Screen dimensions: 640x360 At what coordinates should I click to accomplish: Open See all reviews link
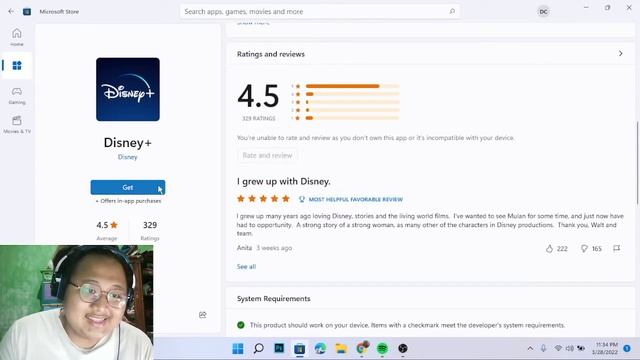[x=246, y=267]
